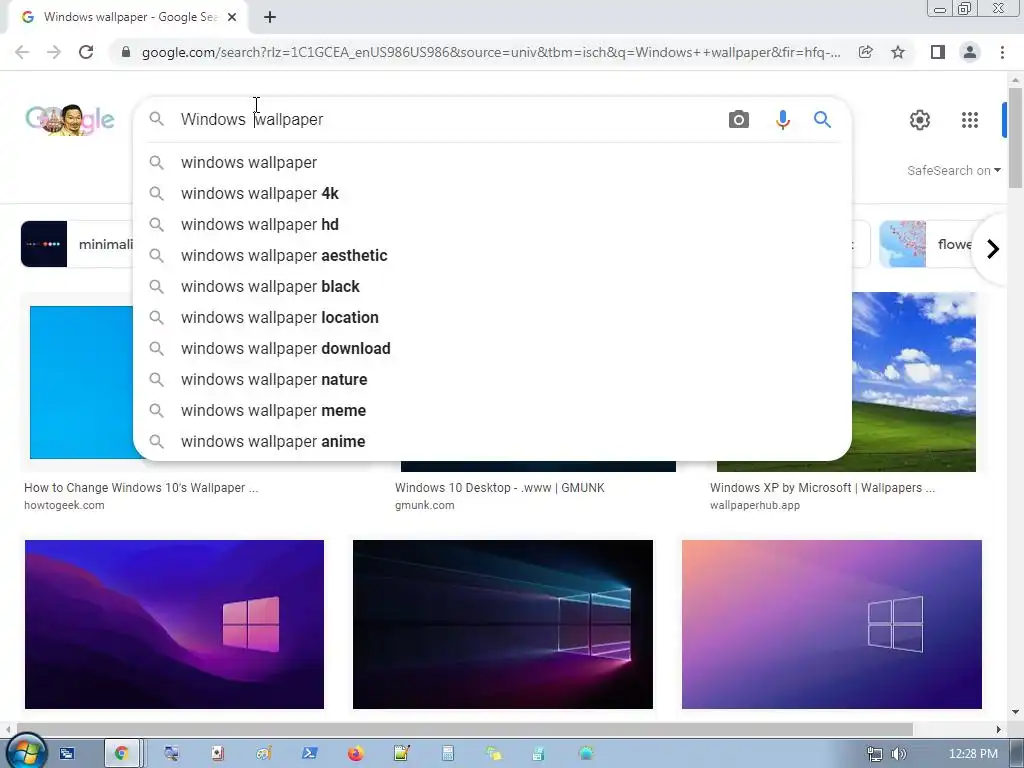The image size is (1024, 768).
Task: Open Windows 10 Desktop GMUNK result
Action: [x=500, y=488]
